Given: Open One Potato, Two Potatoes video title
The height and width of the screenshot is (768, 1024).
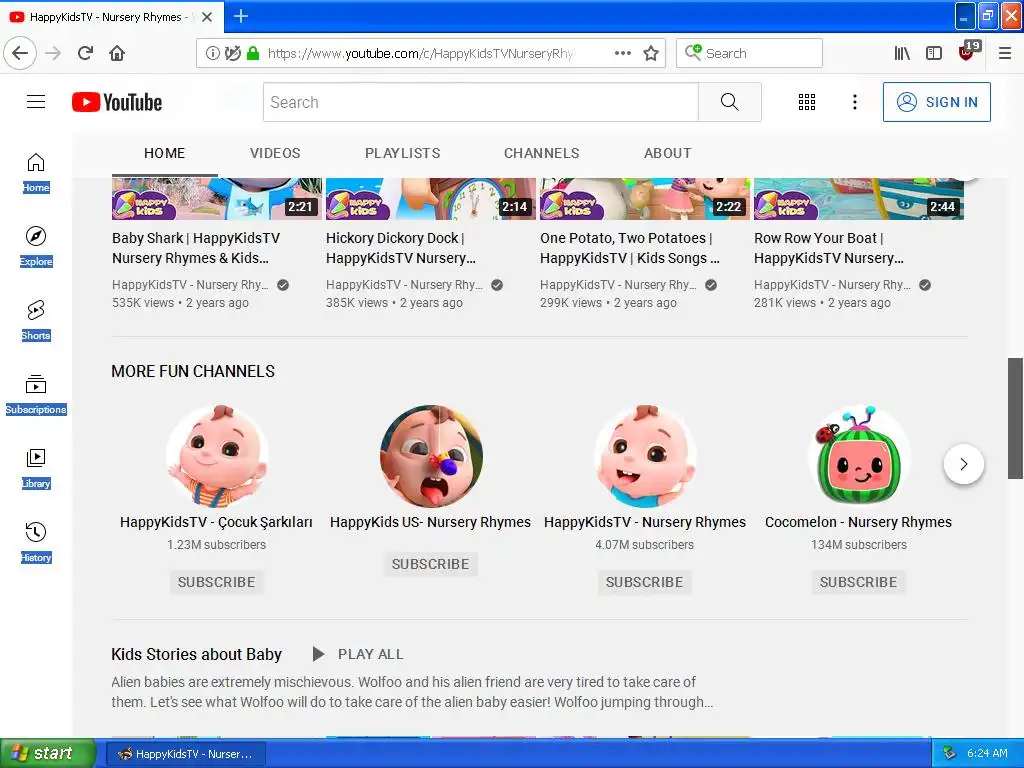Looking at the screenshot, I should point(630,248).
